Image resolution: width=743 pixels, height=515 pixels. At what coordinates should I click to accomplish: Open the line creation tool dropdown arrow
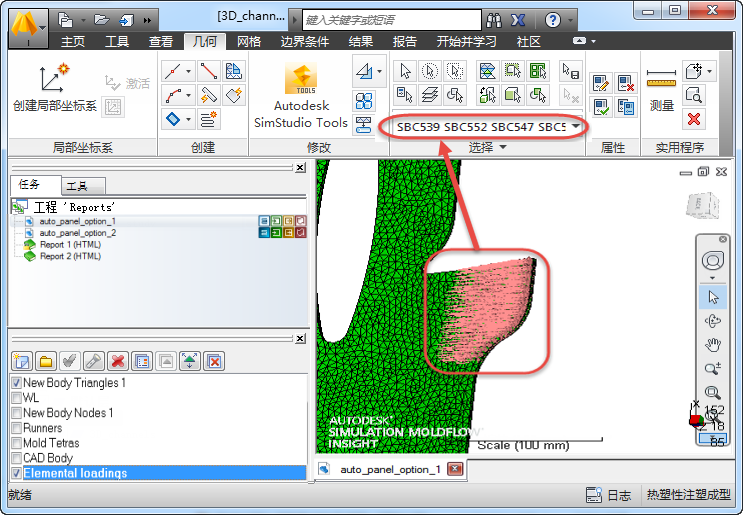tap(189, 72)
